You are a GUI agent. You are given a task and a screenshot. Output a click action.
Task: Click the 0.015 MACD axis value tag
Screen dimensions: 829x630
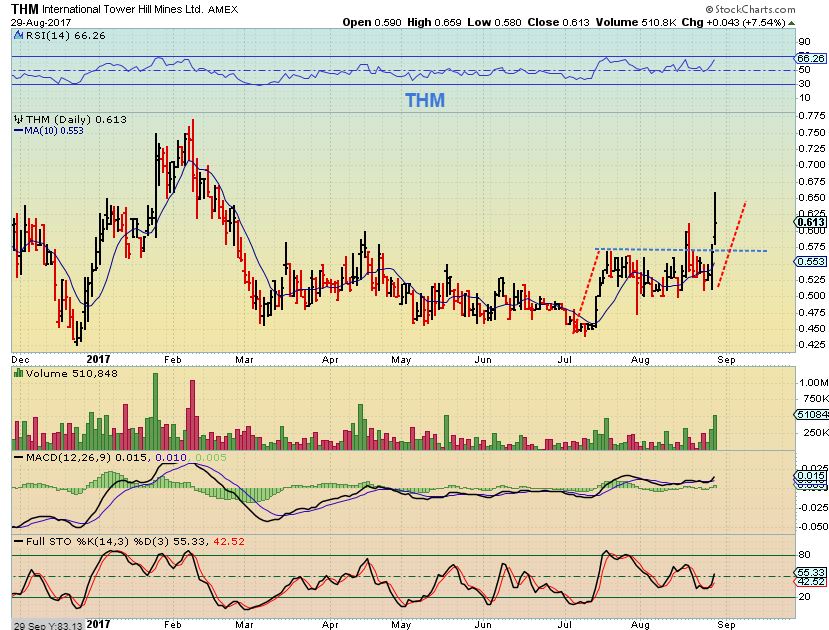coord(810,476)
